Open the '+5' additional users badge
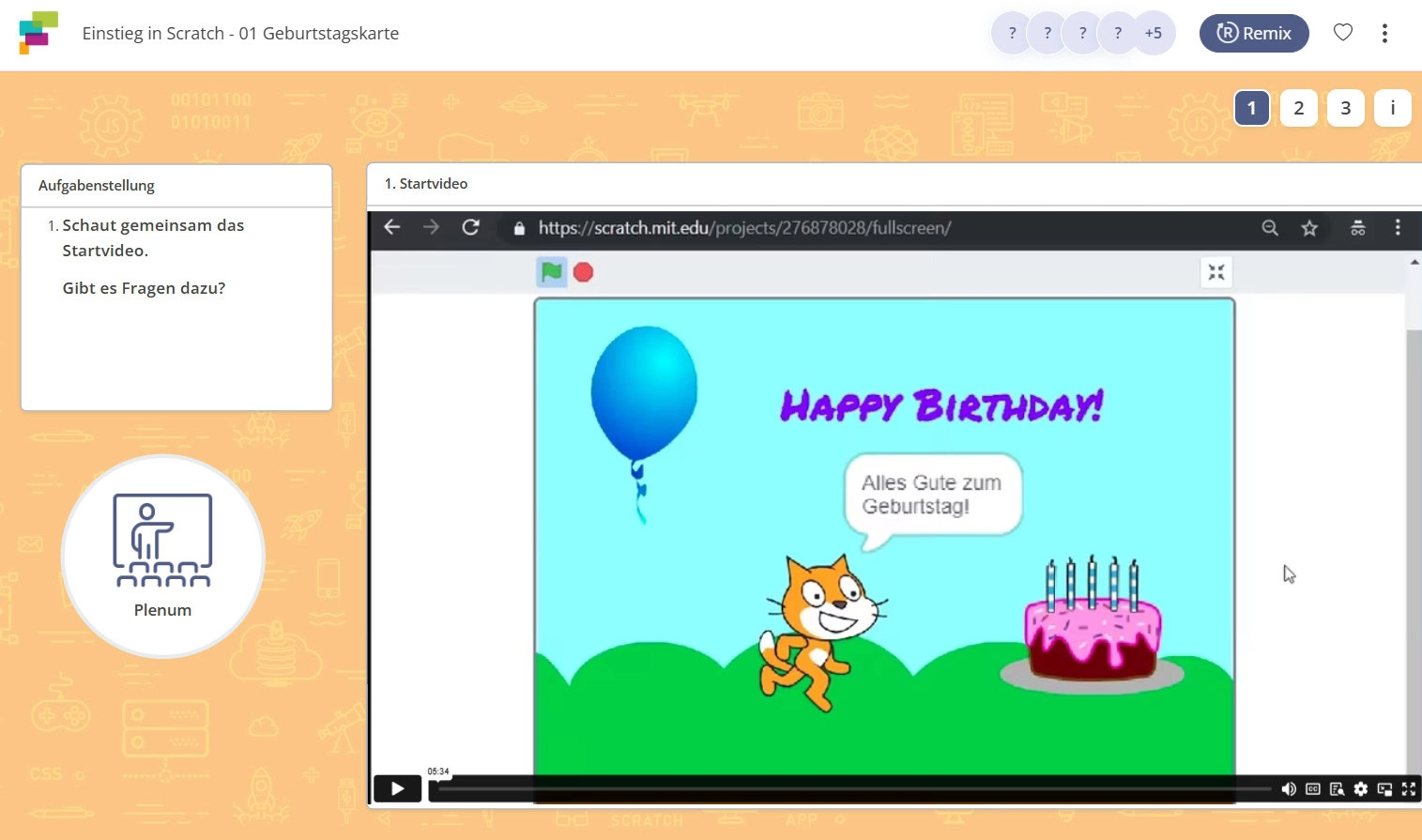Viewport: 1422px width, 840px height. (x=1153, y=34)
